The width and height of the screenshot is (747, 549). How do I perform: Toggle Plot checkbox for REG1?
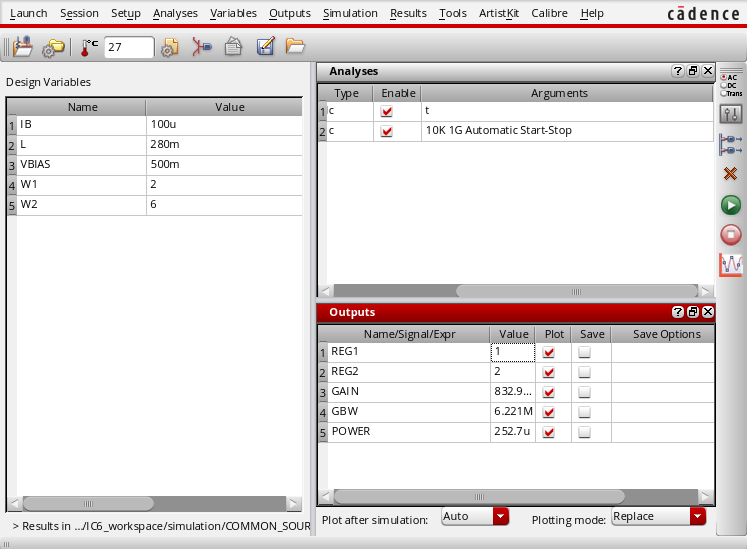tap(549, 353)
